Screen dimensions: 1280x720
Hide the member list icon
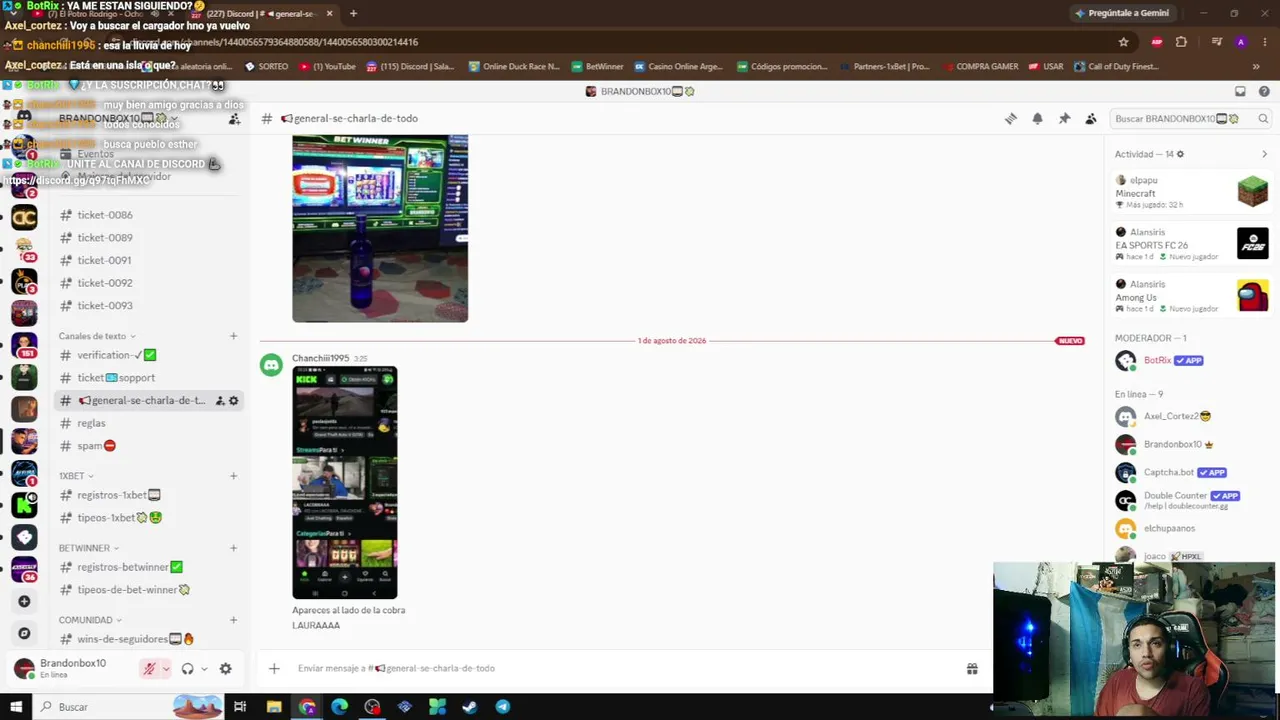(1091, 118)
